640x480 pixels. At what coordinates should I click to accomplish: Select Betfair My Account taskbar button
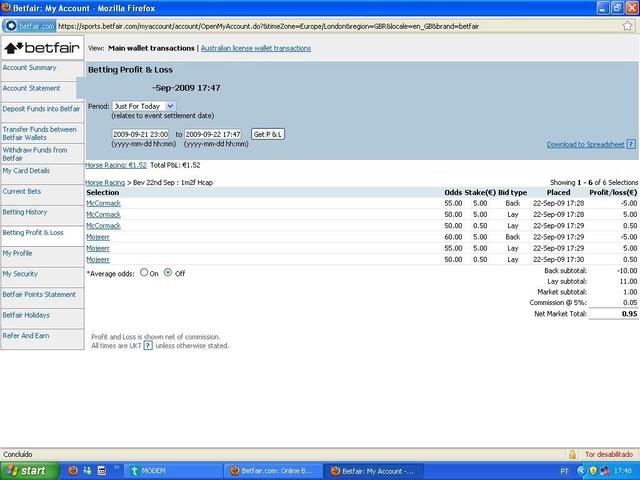tap(373, 471)
